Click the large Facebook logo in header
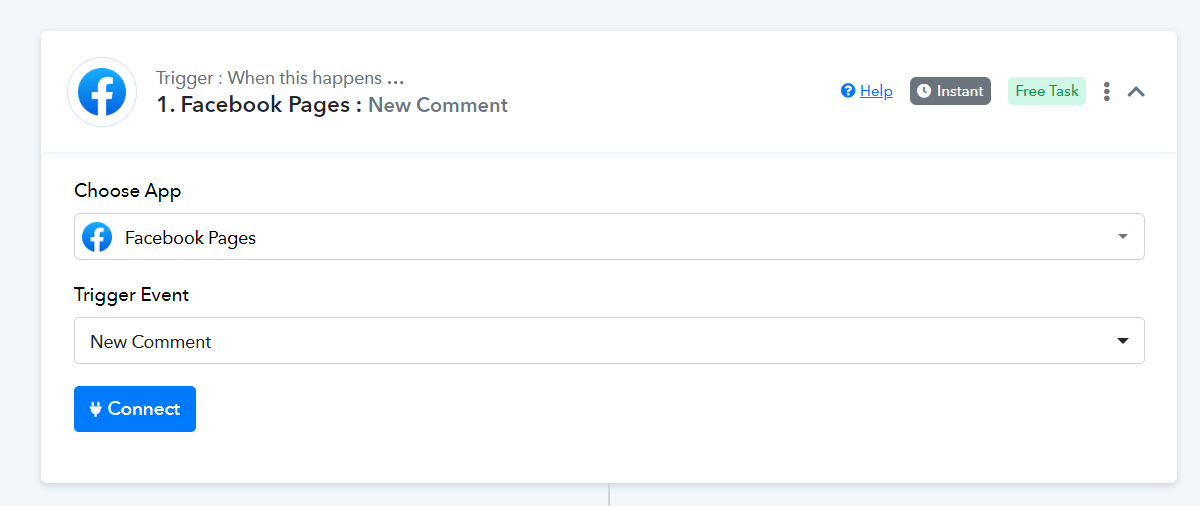1200x506 pixels. pyautogui.click(x=102, y=92)
